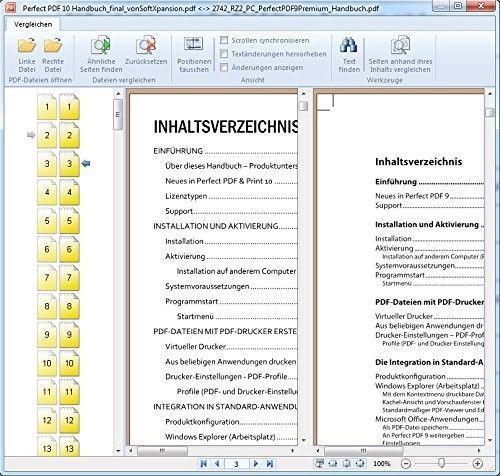
Task: Click page number input field showing 3
Action: pos(237,464)
